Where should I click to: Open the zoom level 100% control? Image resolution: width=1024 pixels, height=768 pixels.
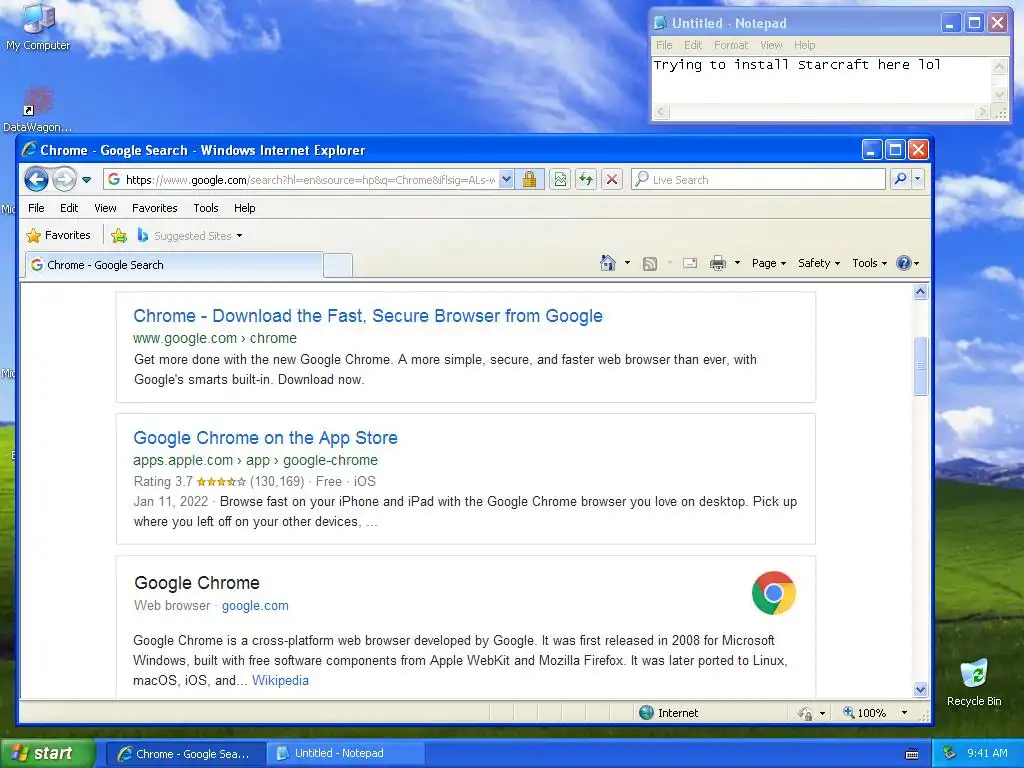tap(865, 712)
